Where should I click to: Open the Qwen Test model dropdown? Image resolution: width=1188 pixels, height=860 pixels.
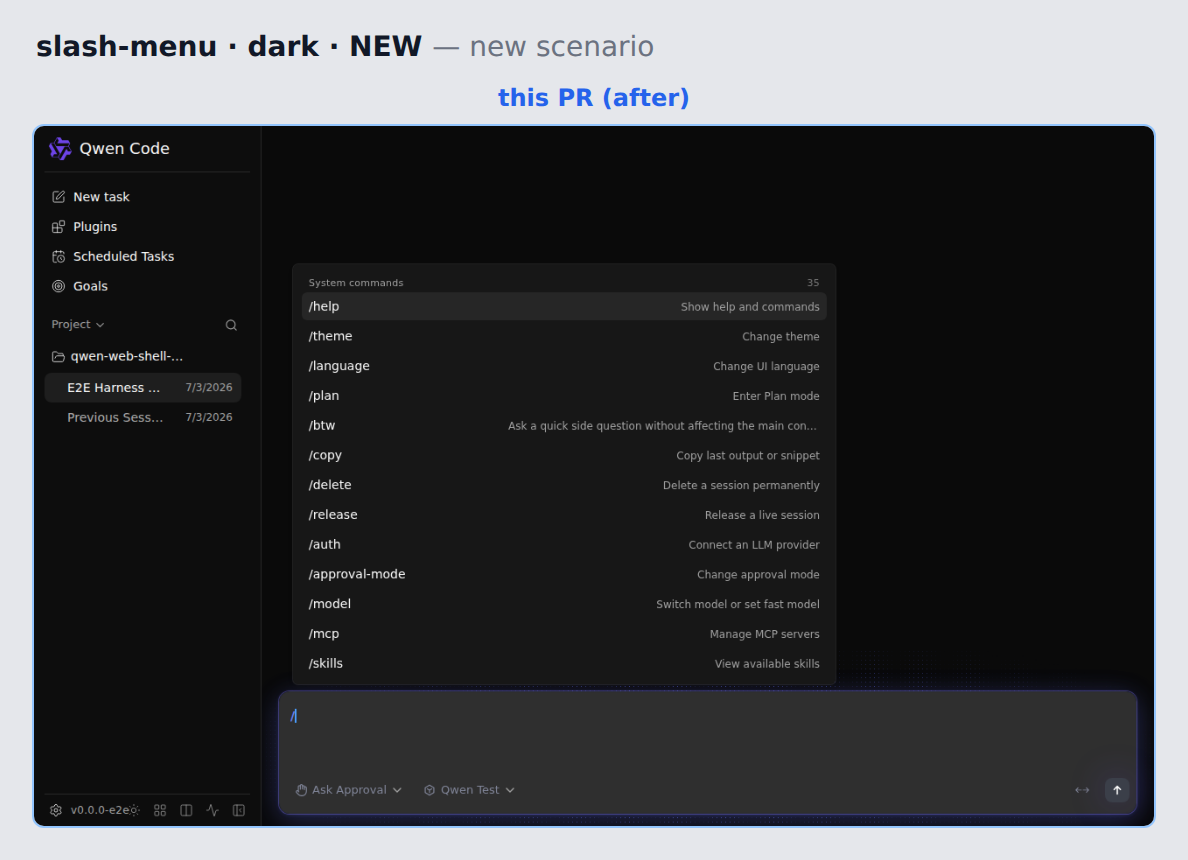[469, 790]
